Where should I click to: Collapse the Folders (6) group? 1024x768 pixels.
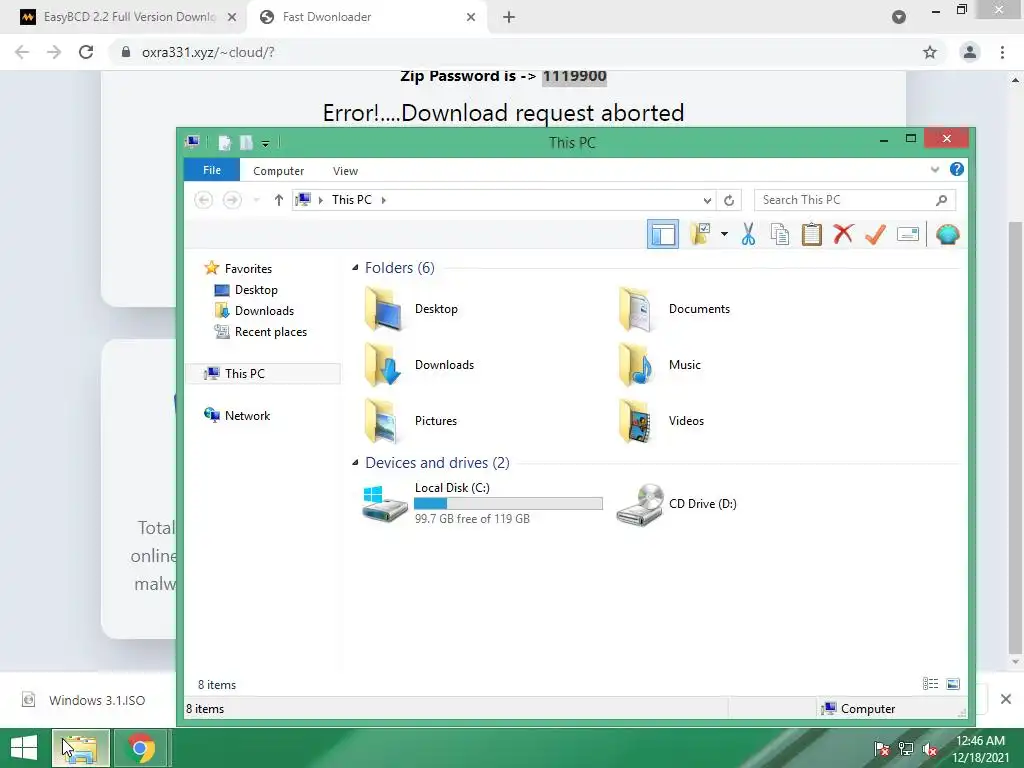[355, 268]
